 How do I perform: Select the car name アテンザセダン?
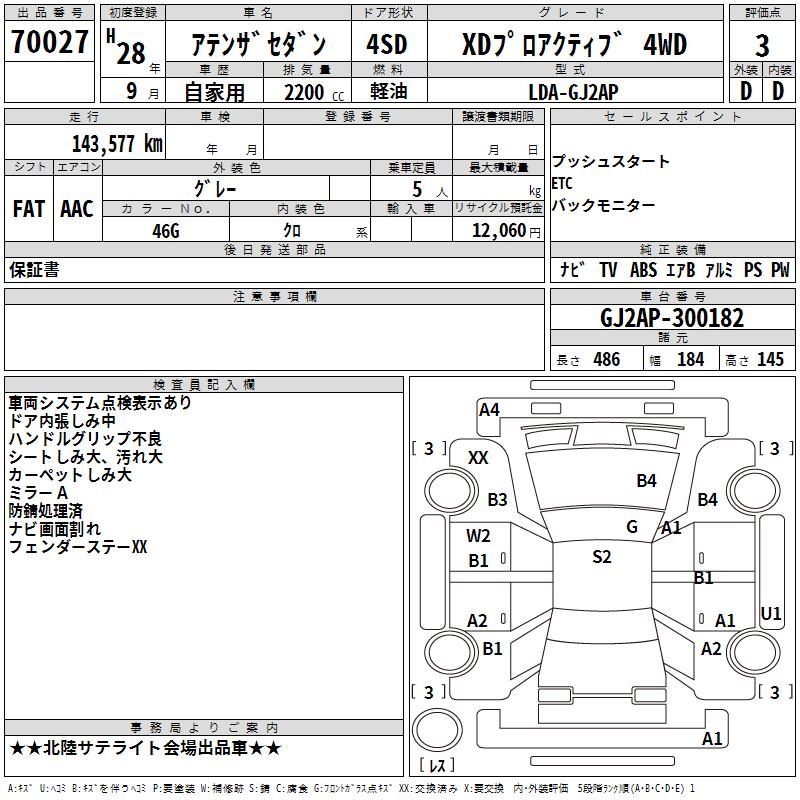click(258, 44)
